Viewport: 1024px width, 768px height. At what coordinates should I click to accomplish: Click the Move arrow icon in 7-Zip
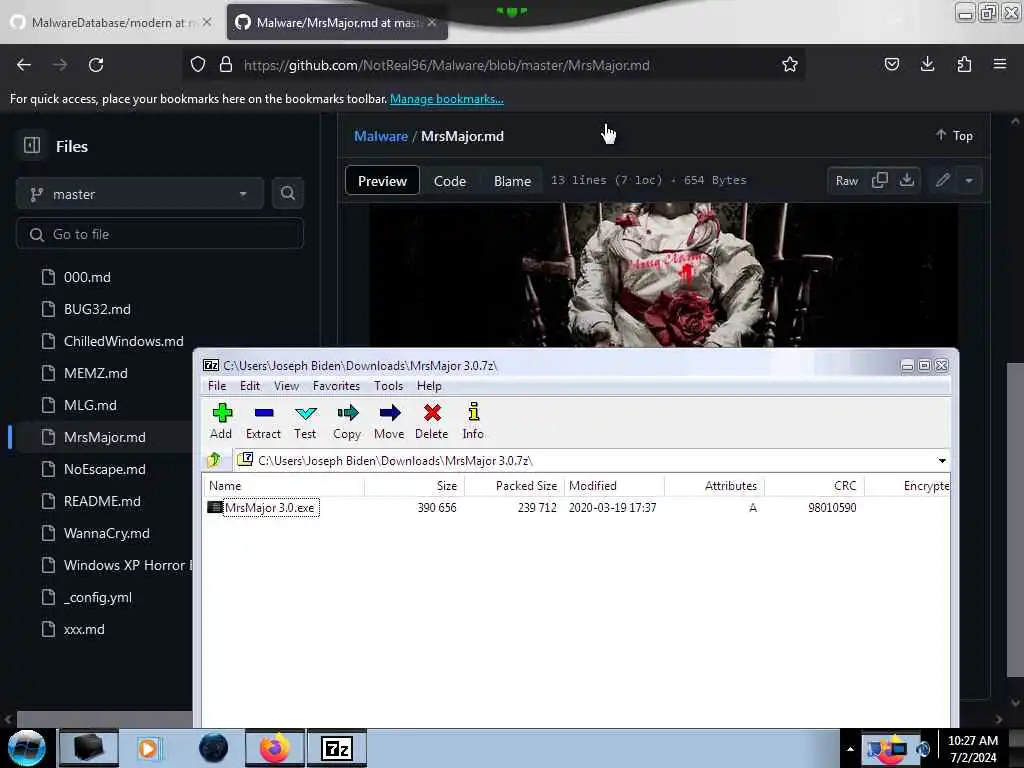tap(389, 421)
